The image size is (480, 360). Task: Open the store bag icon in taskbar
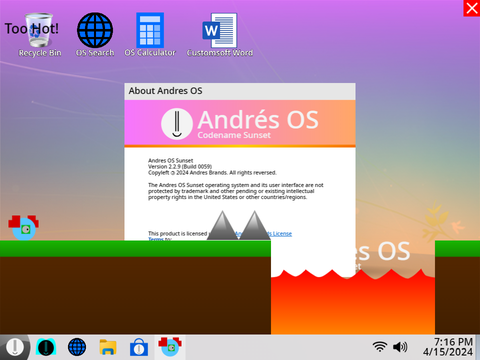[139, 347]
